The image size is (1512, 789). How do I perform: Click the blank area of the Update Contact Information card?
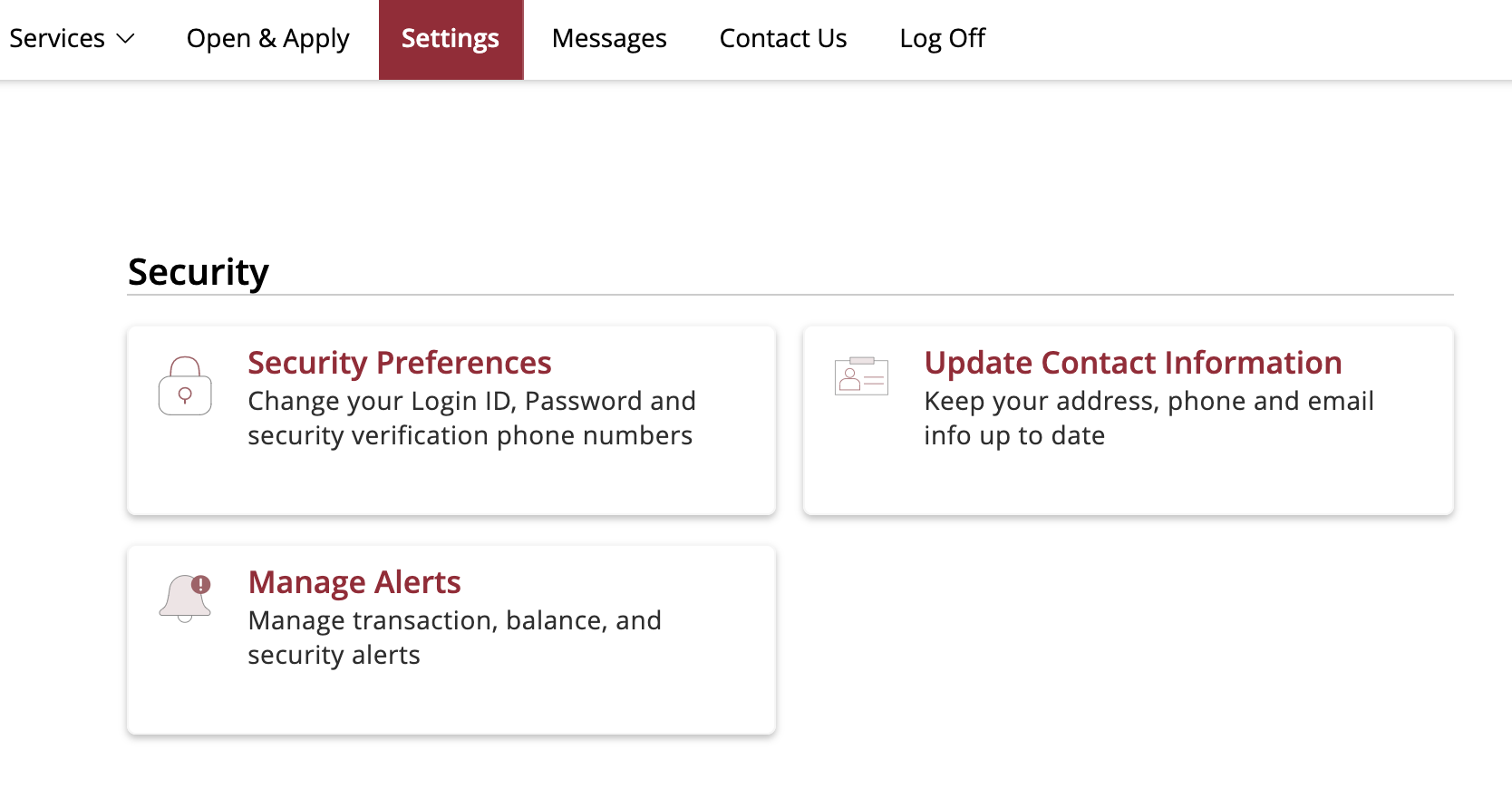1128,483
